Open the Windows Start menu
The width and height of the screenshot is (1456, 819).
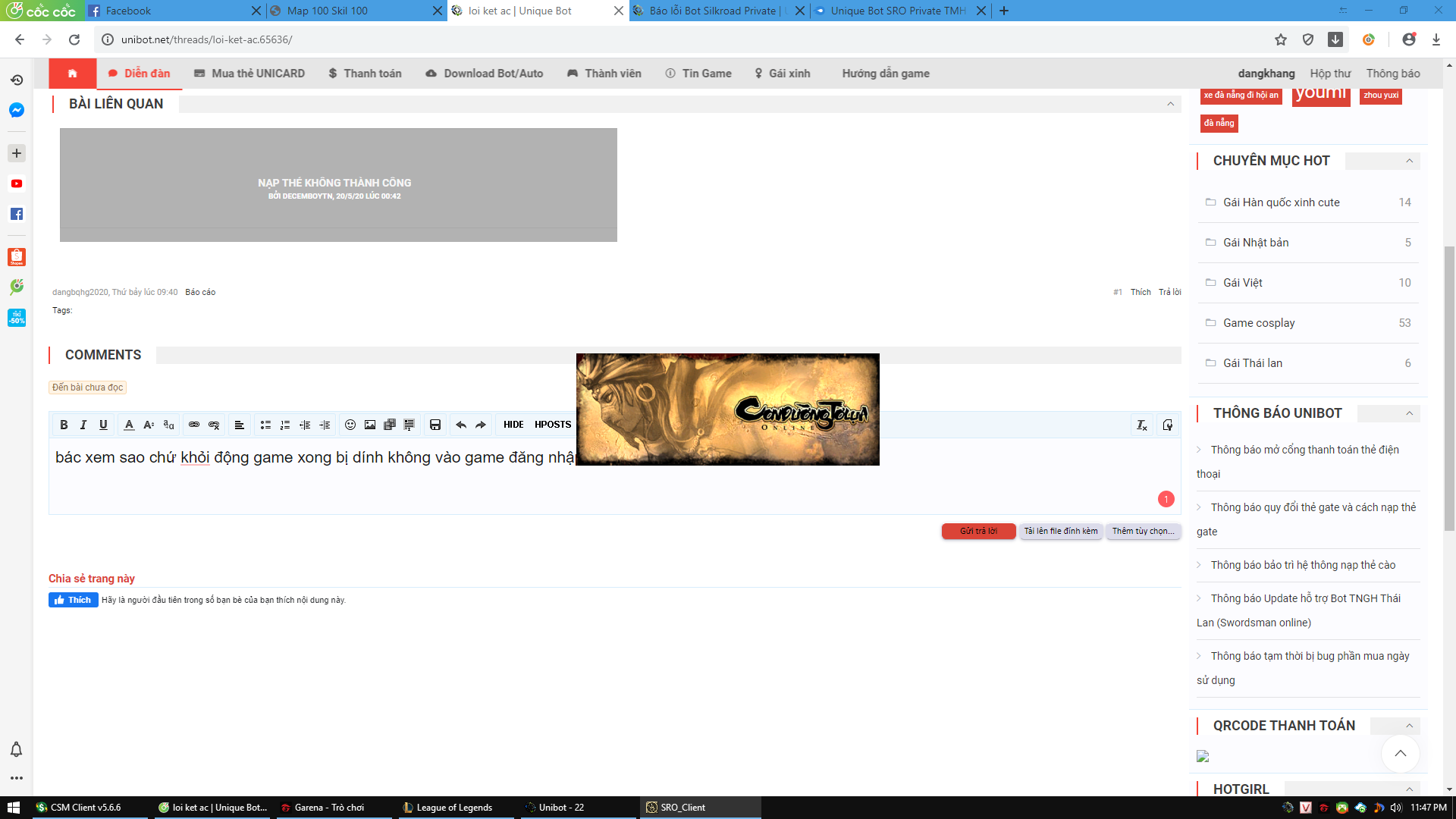(x=14, y=808)
